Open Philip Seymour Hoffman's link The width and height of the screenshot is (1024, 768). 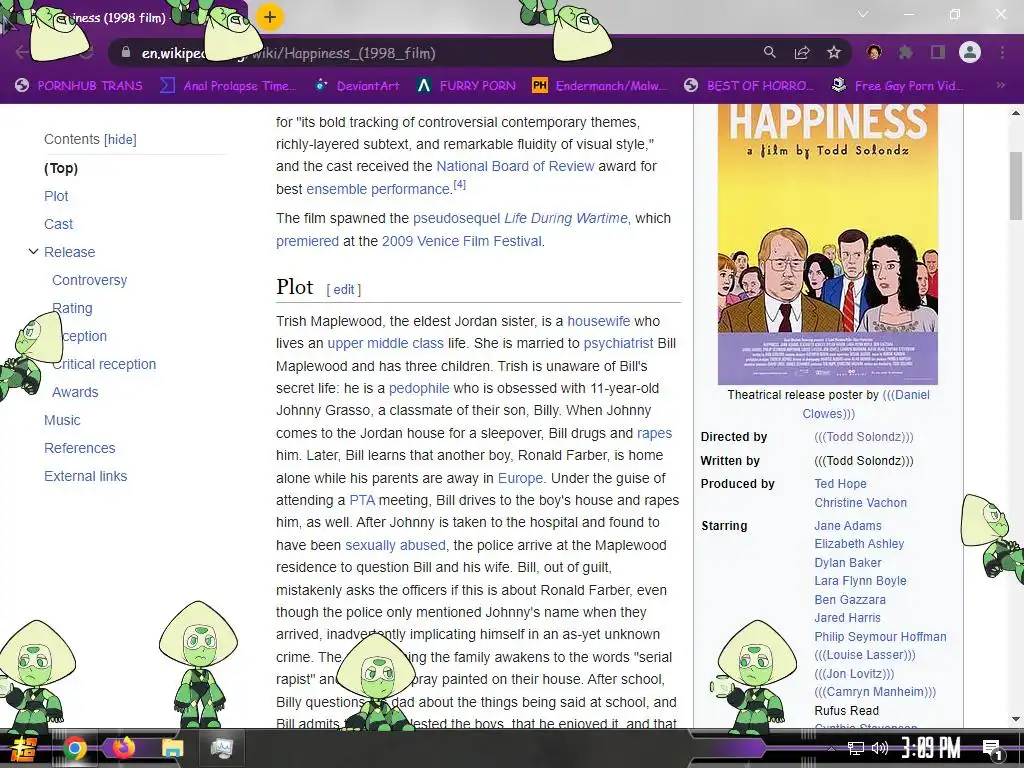click(x=880, y=637)
